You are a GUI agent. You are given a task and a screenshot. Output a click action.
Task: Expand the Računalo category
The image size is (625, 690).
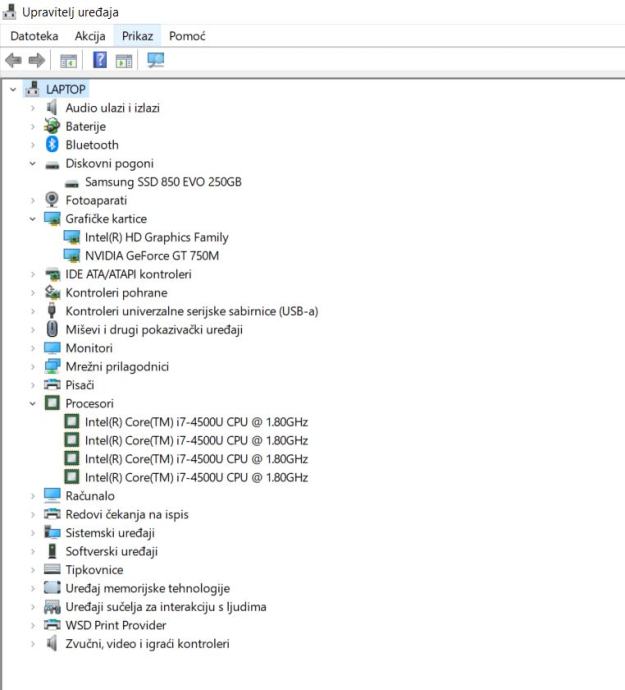point(33,496)
